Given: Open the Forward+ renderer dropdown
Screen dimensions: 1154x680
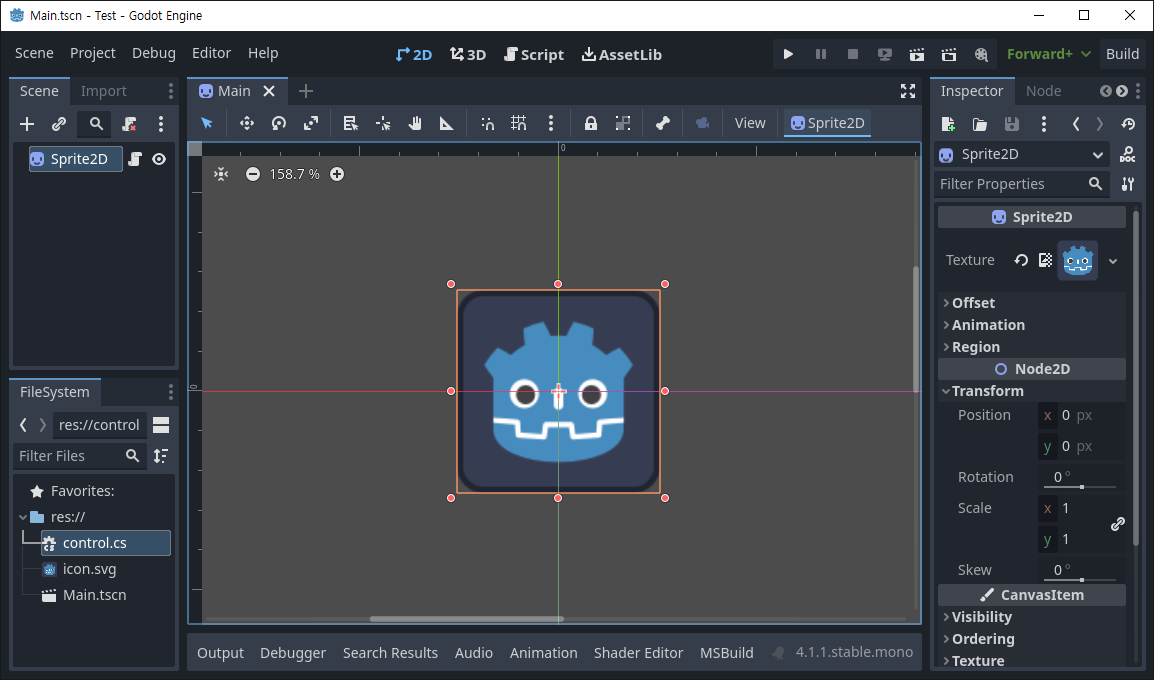Looking at the screenshot, I should click(x=1048, y=54).
